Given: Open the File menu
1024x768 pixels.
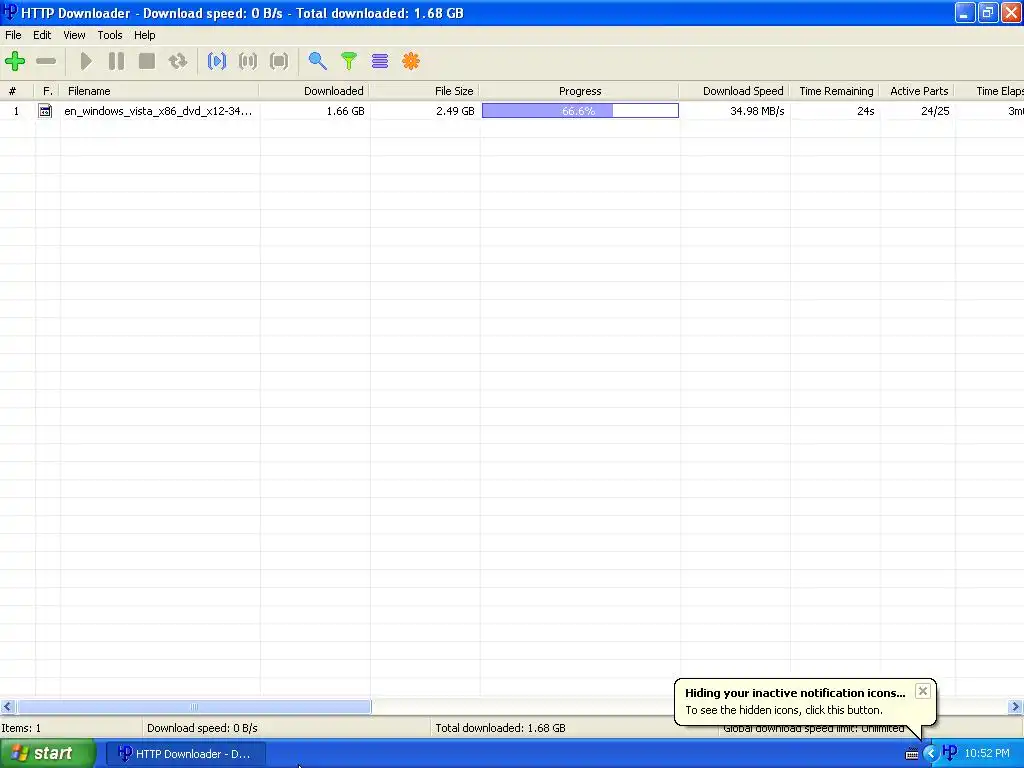Looking at the screenshot, I should (13, 35).
